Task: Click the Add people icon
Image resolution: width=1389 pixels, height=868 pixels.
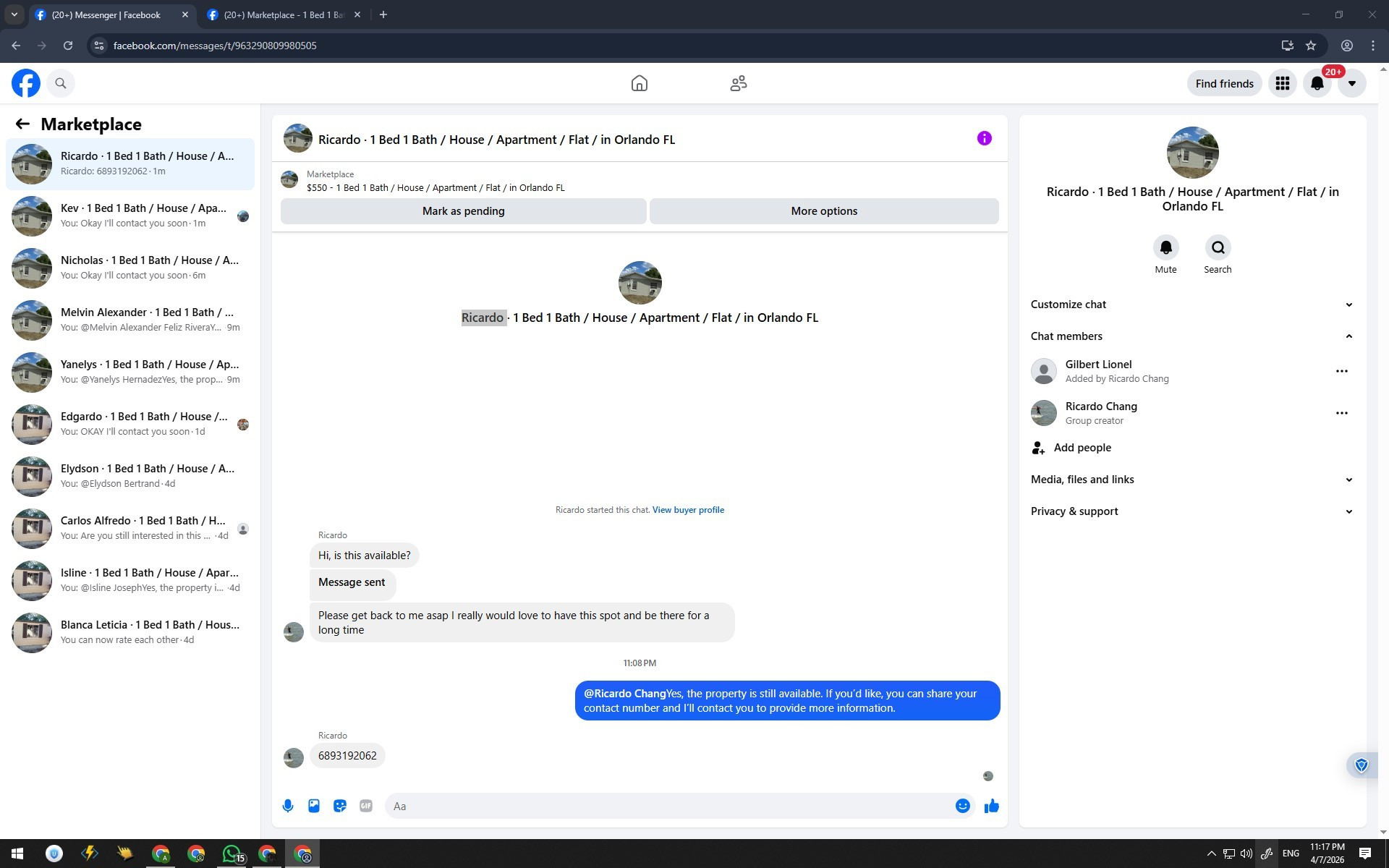Action: pos(1038,448)
